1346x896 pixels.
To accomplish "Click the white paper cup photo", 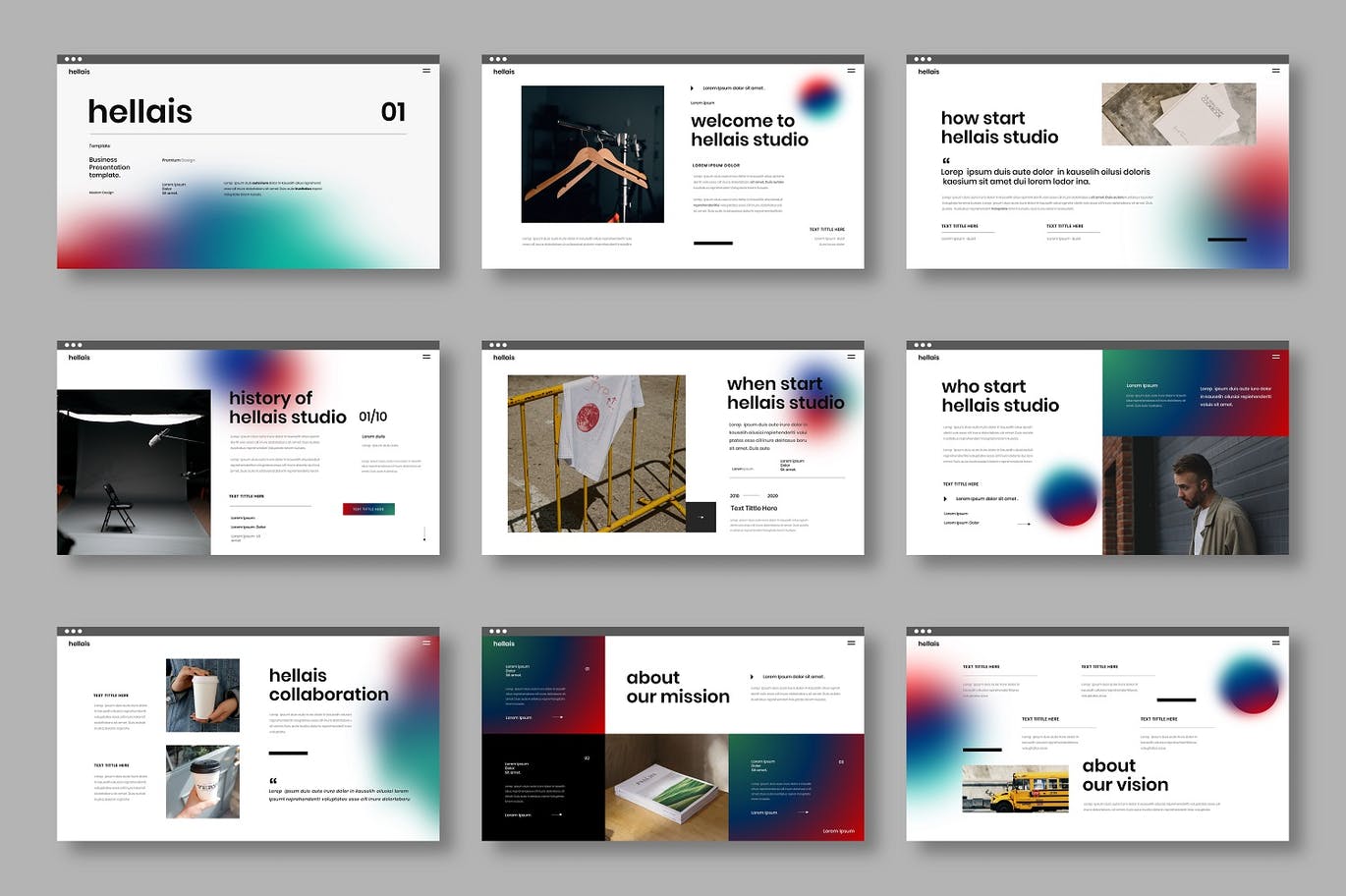I will pyautogui.click(x=202, y=696).
